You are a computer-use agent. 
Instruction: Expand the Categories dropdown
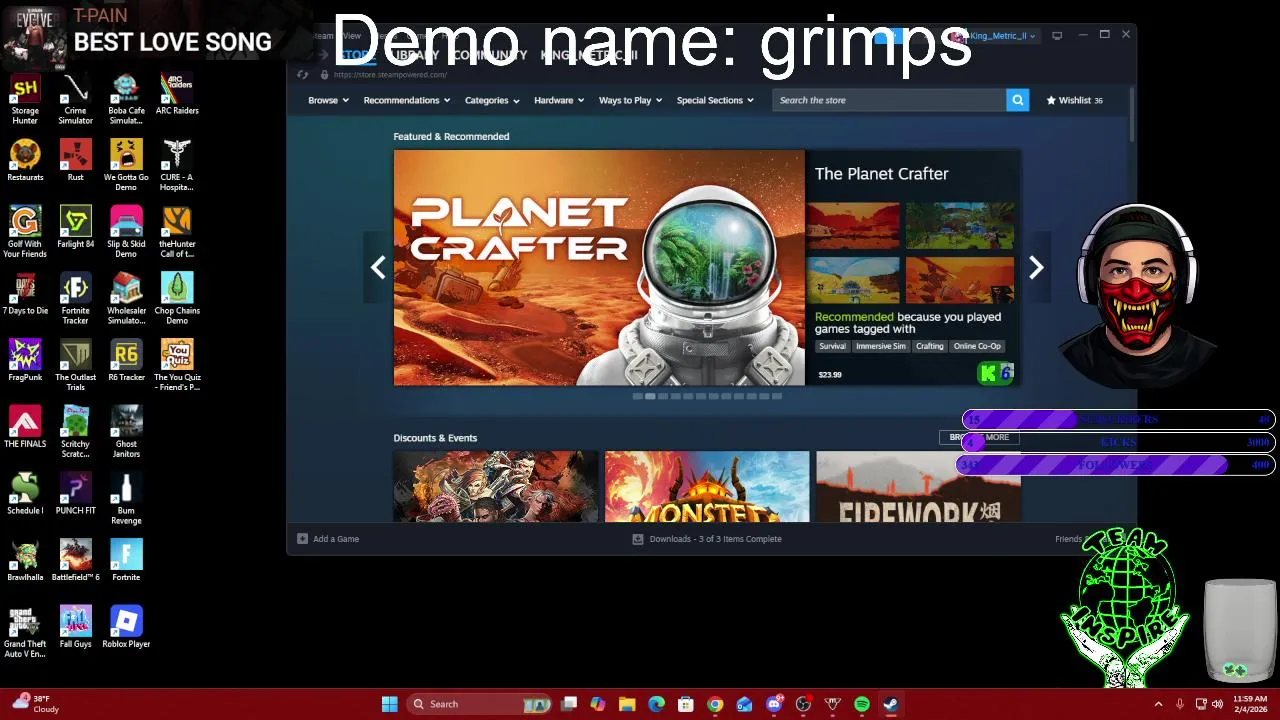tap(491, 100)
